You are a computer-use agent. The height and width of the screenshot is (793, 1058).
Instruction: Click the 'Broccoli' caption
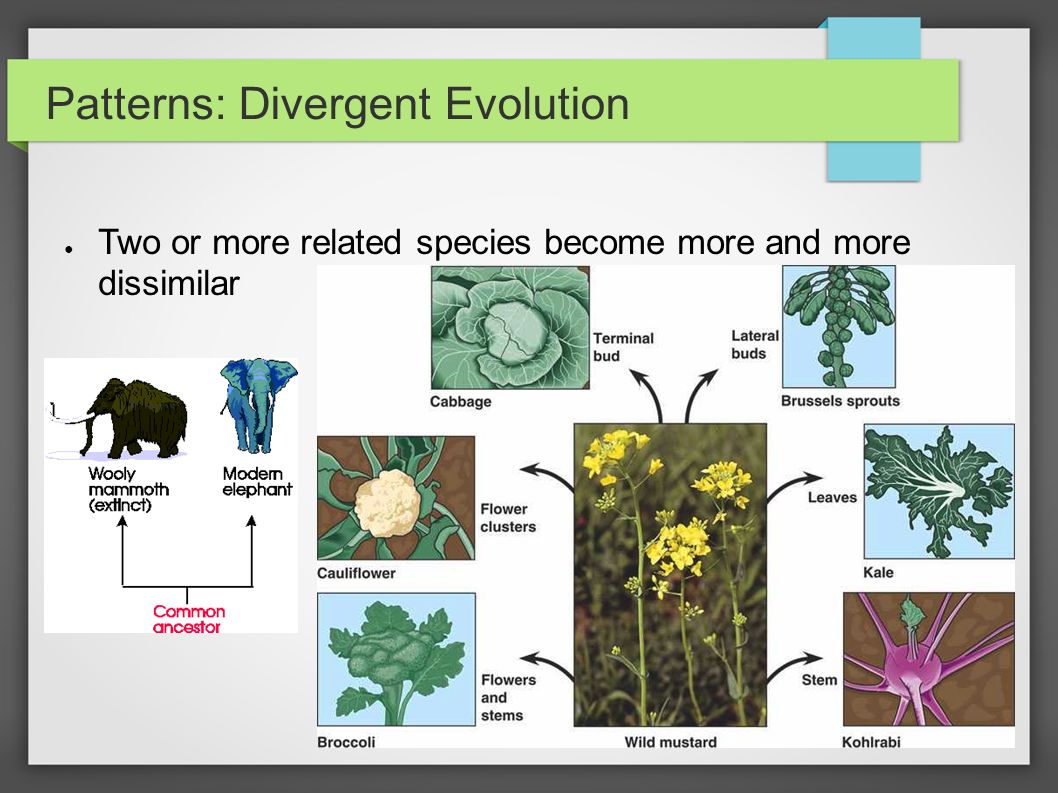[346, 742]
